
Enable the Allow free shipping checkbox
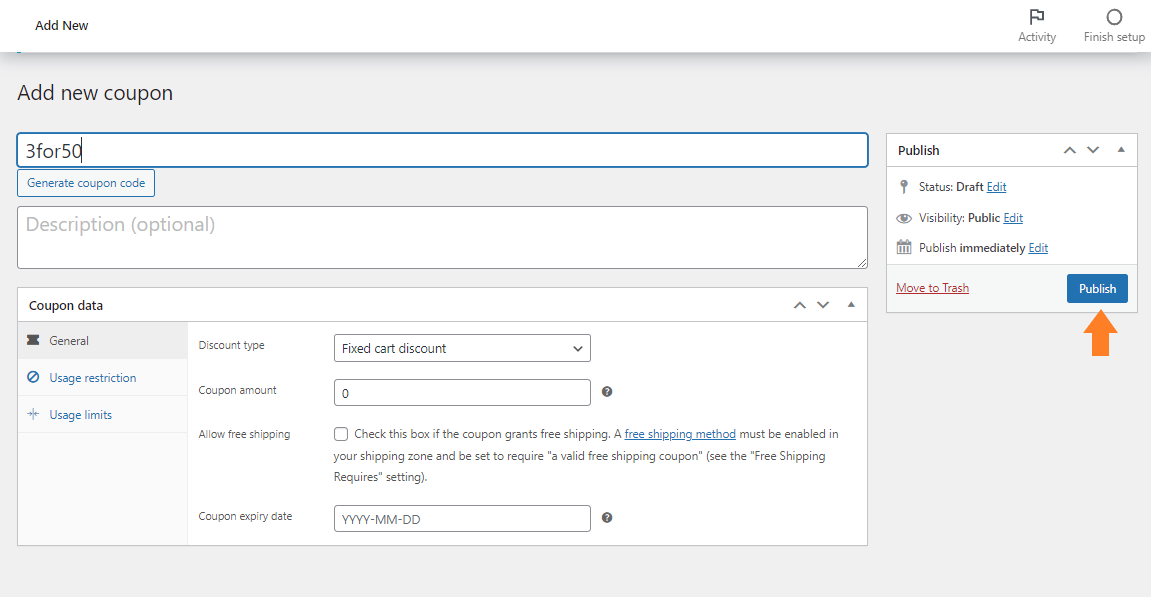341,434
